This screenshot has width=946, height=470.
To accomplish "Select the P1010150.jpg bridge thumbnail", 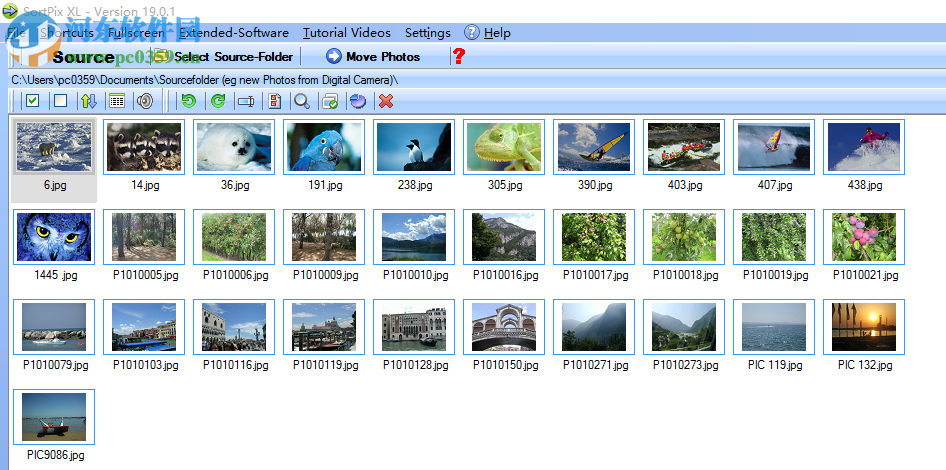I will [x=504, y=327].
